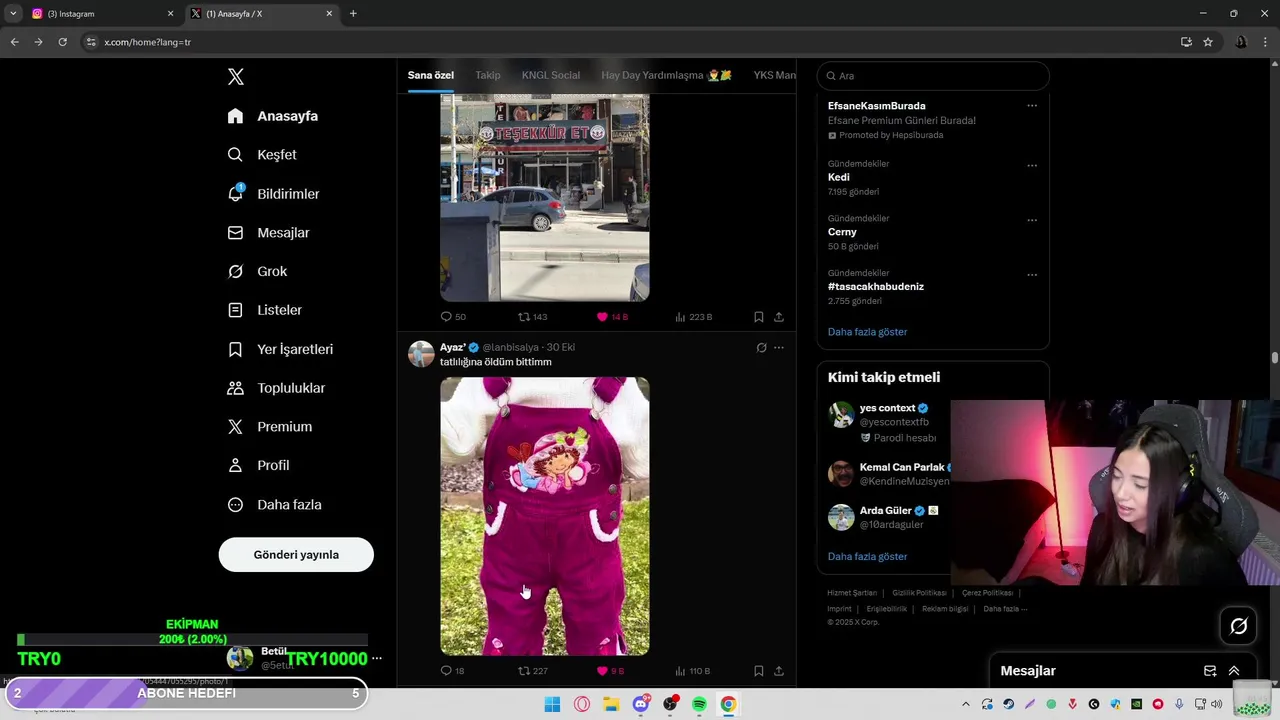Bookmark Ayaz' post
The image size is (1280, 720).
759,671
